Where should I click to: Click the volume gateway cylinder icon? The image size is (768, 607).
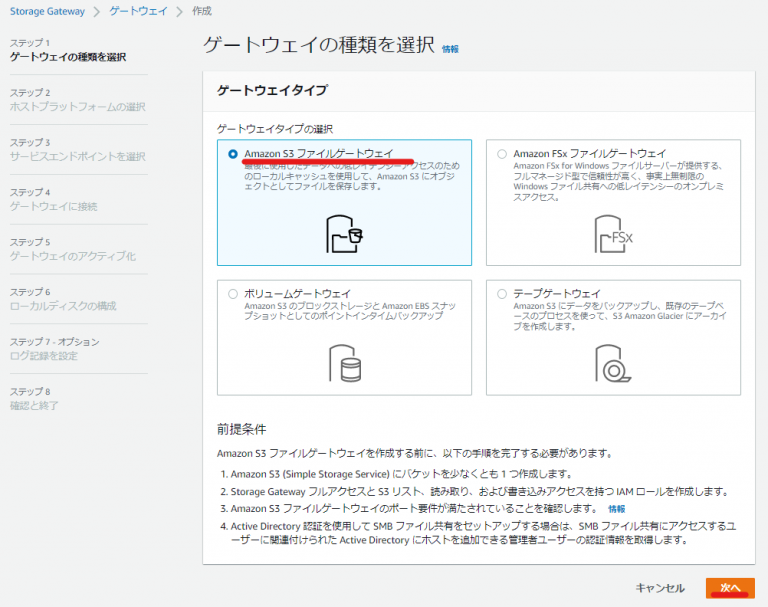coord(345,363)
